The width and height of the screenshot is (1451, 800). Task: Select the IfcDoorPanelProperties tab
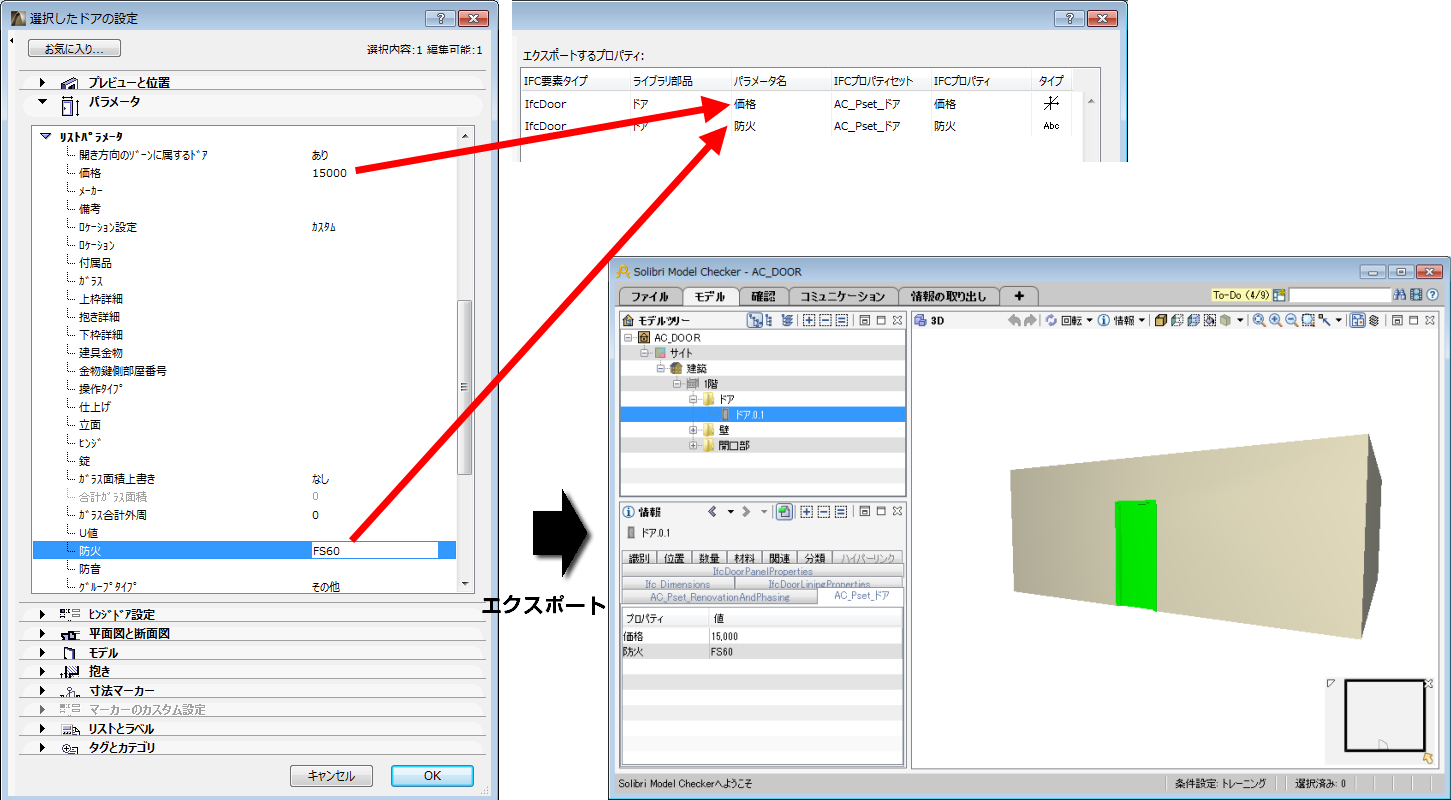coord(763,571)
